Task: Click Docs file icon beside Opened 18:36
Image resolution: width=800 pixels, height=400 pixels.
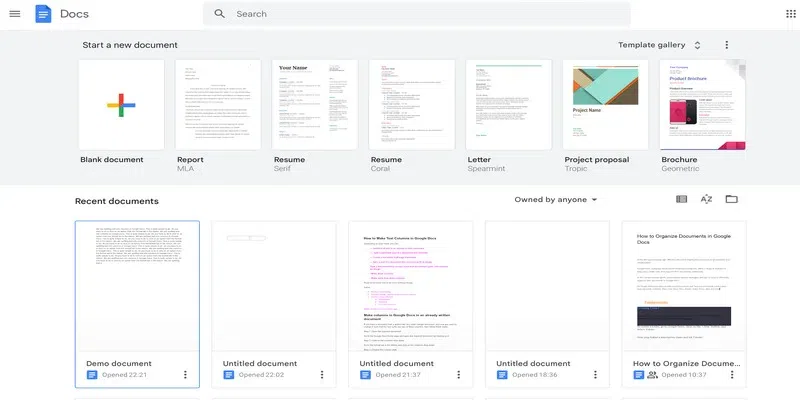Action: tap(502, 375)
